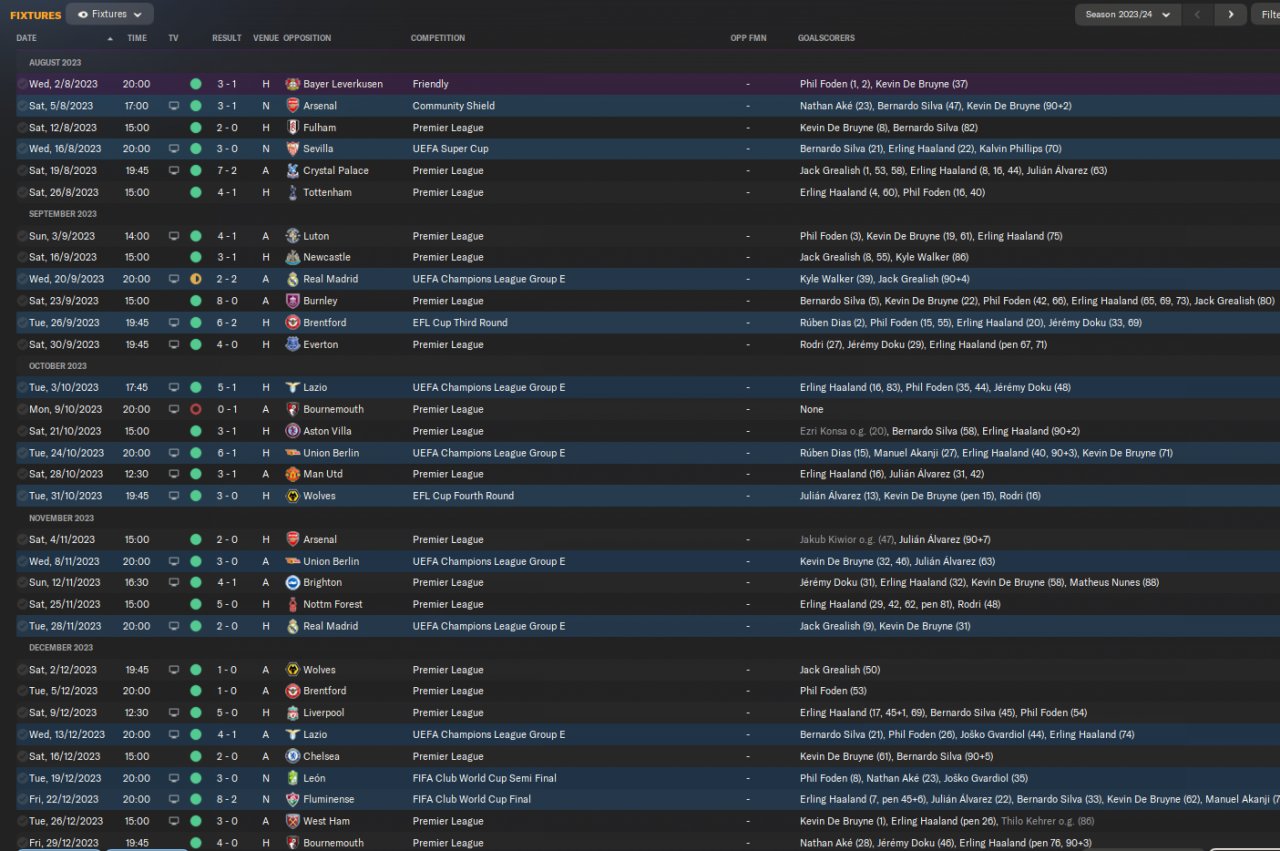Click the Brighton club badge

tap(292, 583)
